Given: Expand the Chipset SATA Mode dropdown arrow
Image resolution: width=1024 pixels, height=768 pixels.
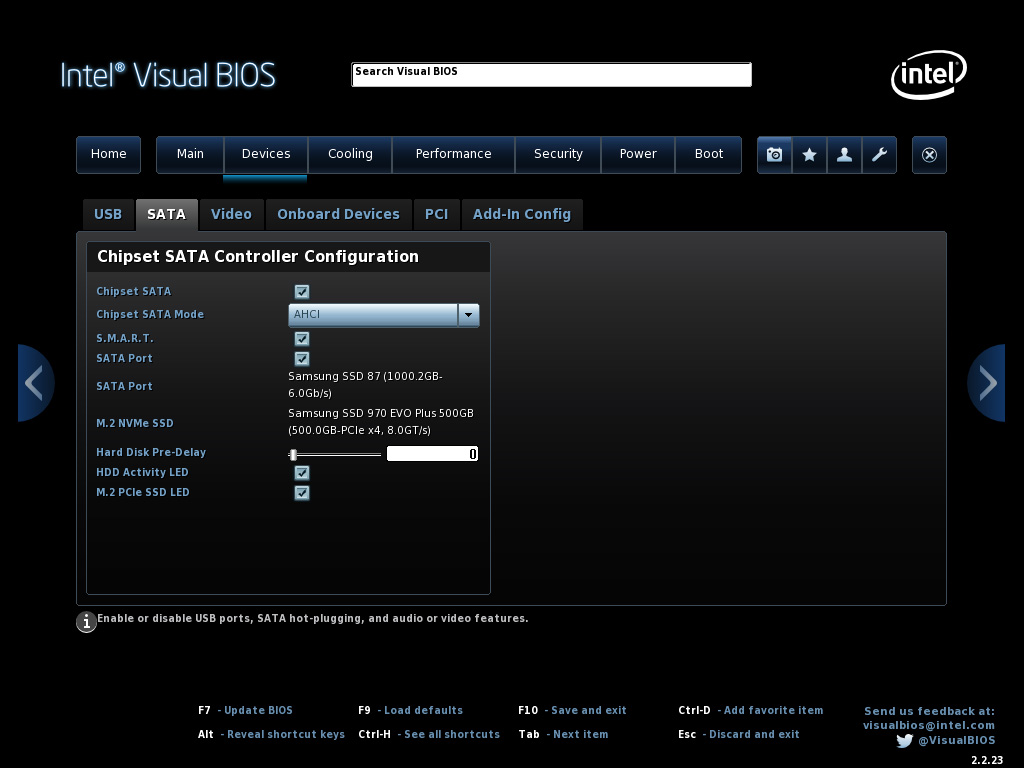Looking at the screenshot, I should point(468,315).
